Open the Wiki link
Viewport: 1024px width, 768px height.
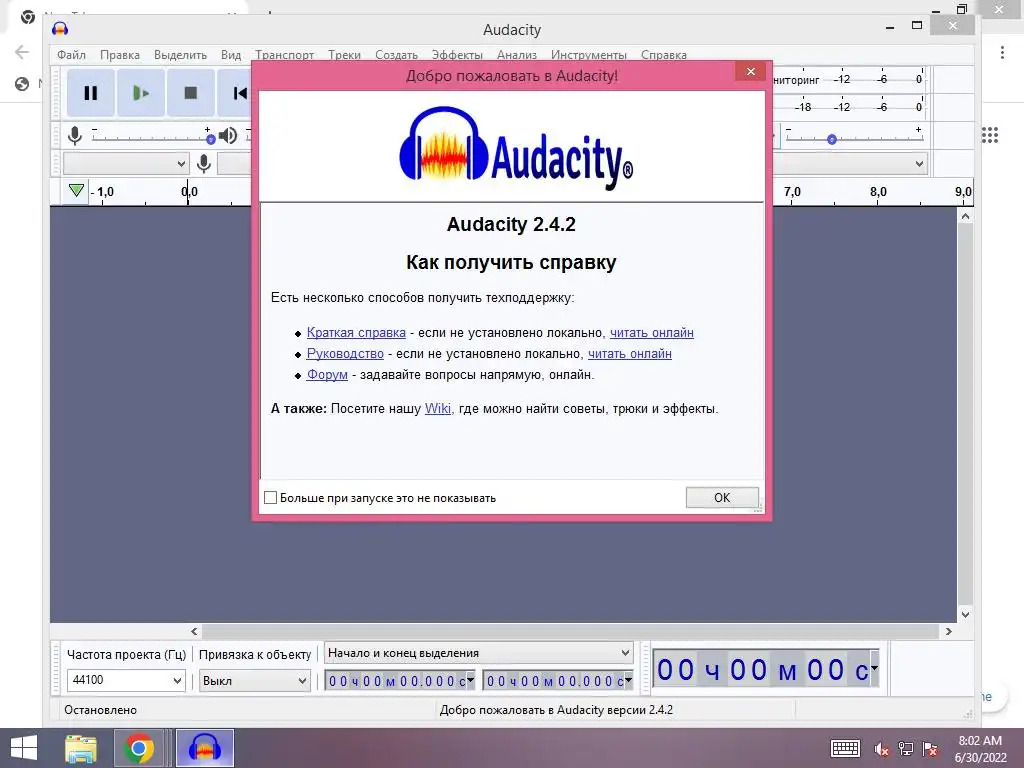438,409
